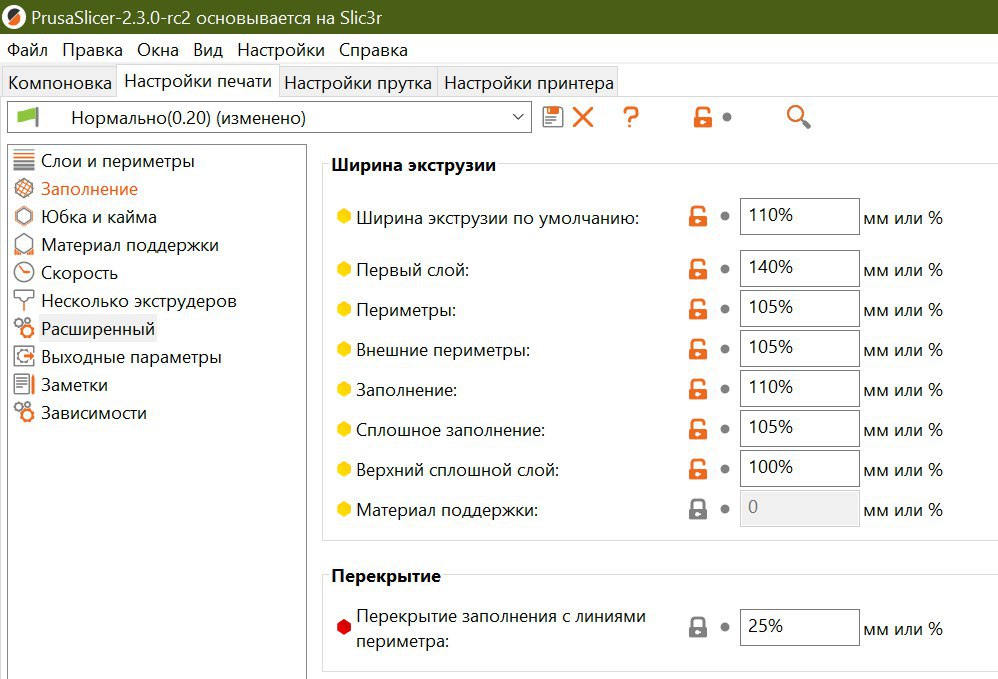Click padlock for "Сплошное заполнение" width

point(698,429)
